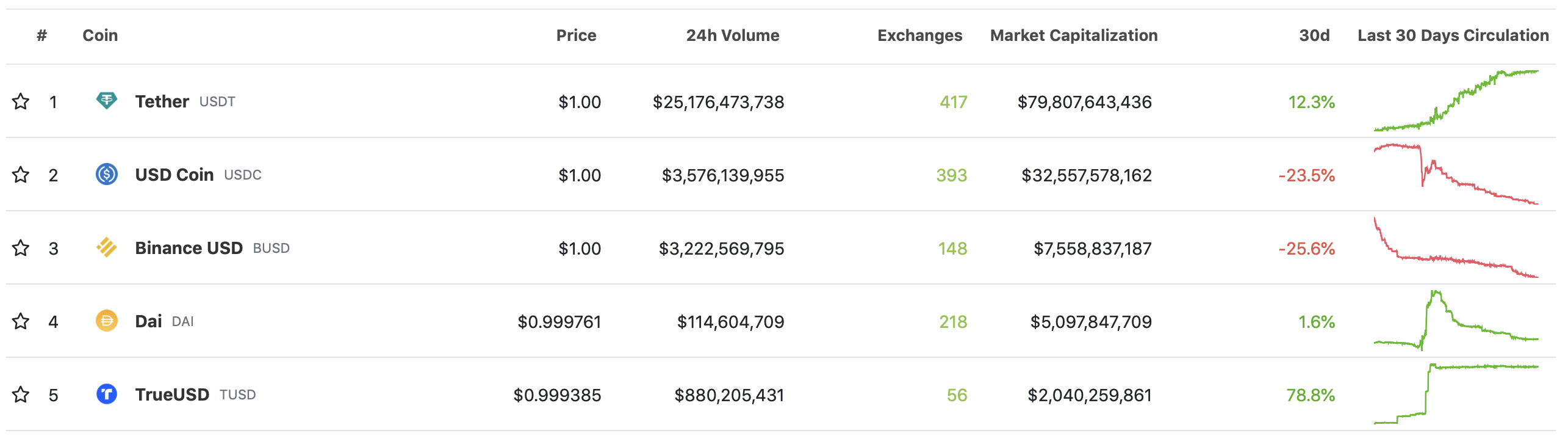The image size is (1568, 436).
Task: Open the TrueUSD coin name link
Action: pyautogui.click(x=172, y=394)
